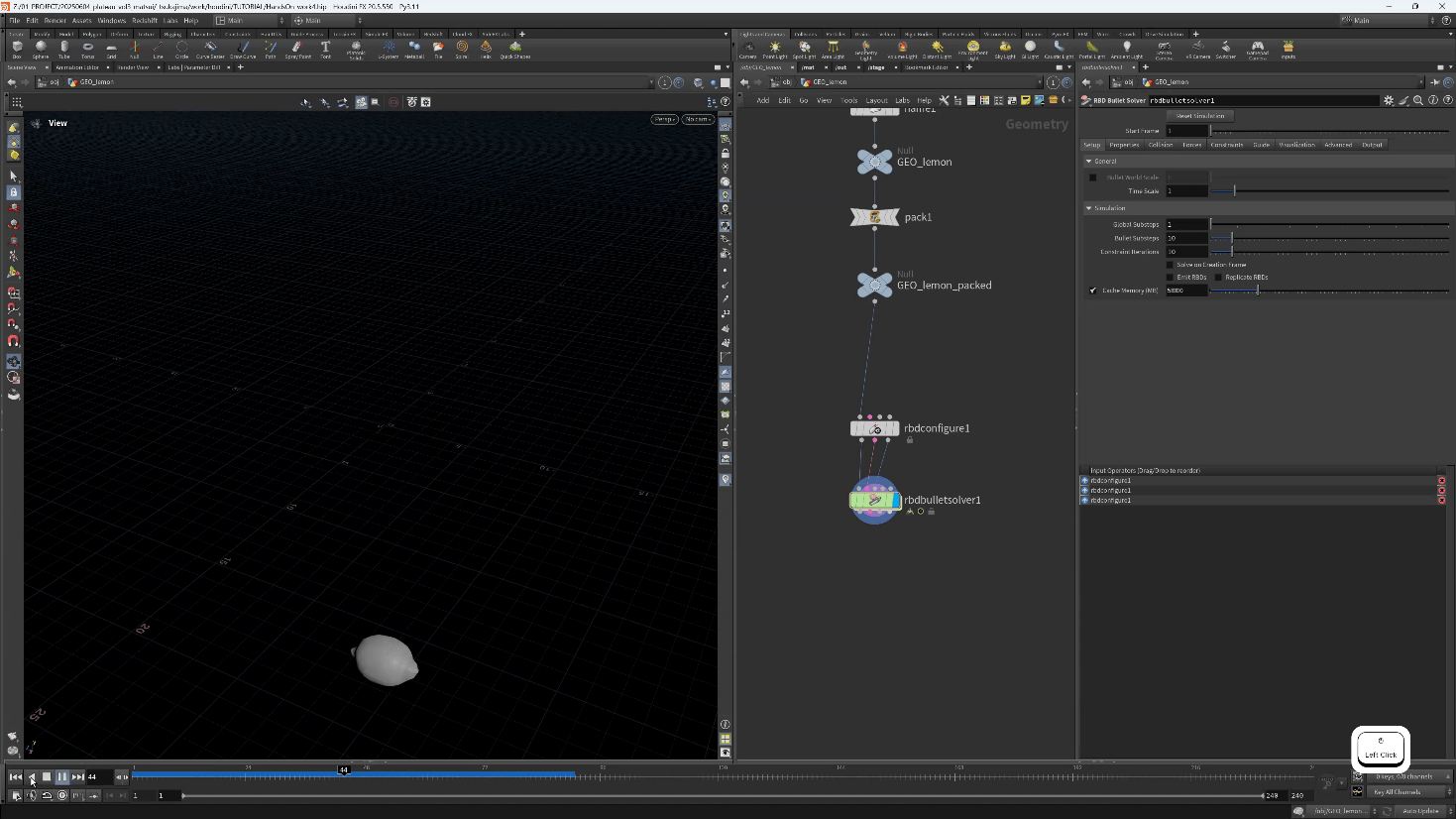Click the parameter search magnifier icon
Screen dimensions: 1456x819
pos(1418,100)
